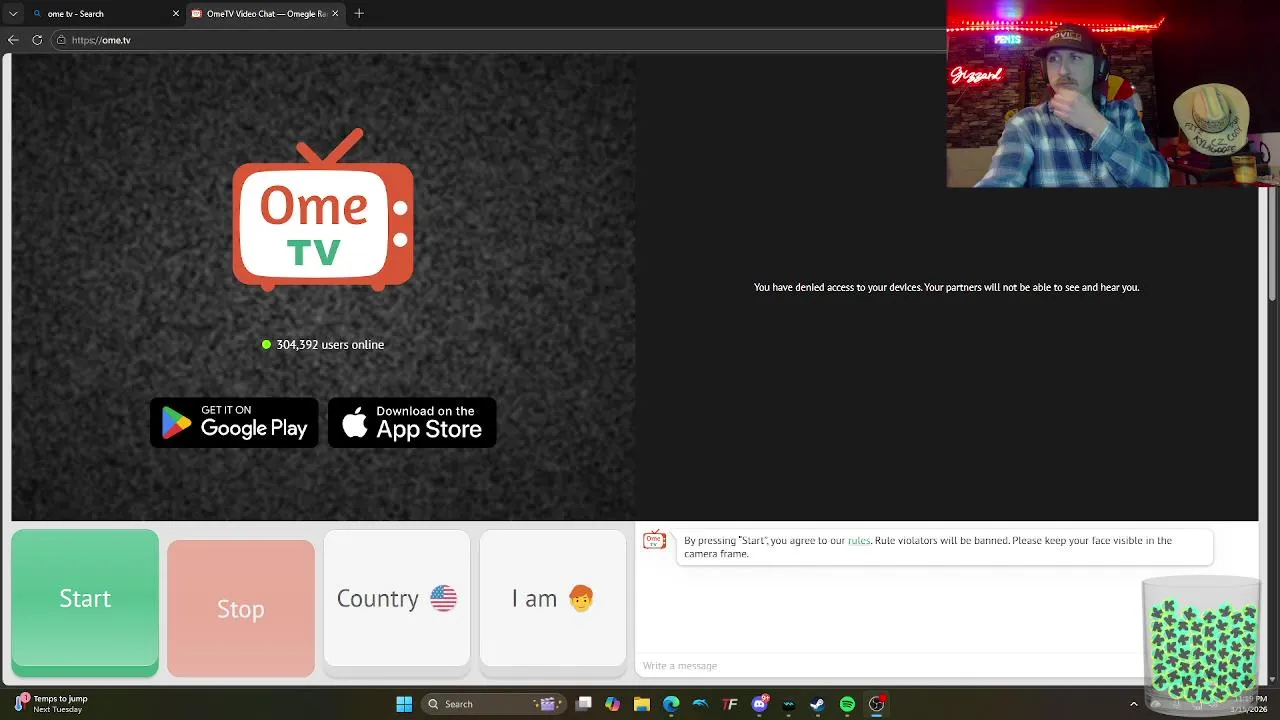Click the '304,392 users online' text
This screenshot has width=1280, height=720.
point(330,345)
